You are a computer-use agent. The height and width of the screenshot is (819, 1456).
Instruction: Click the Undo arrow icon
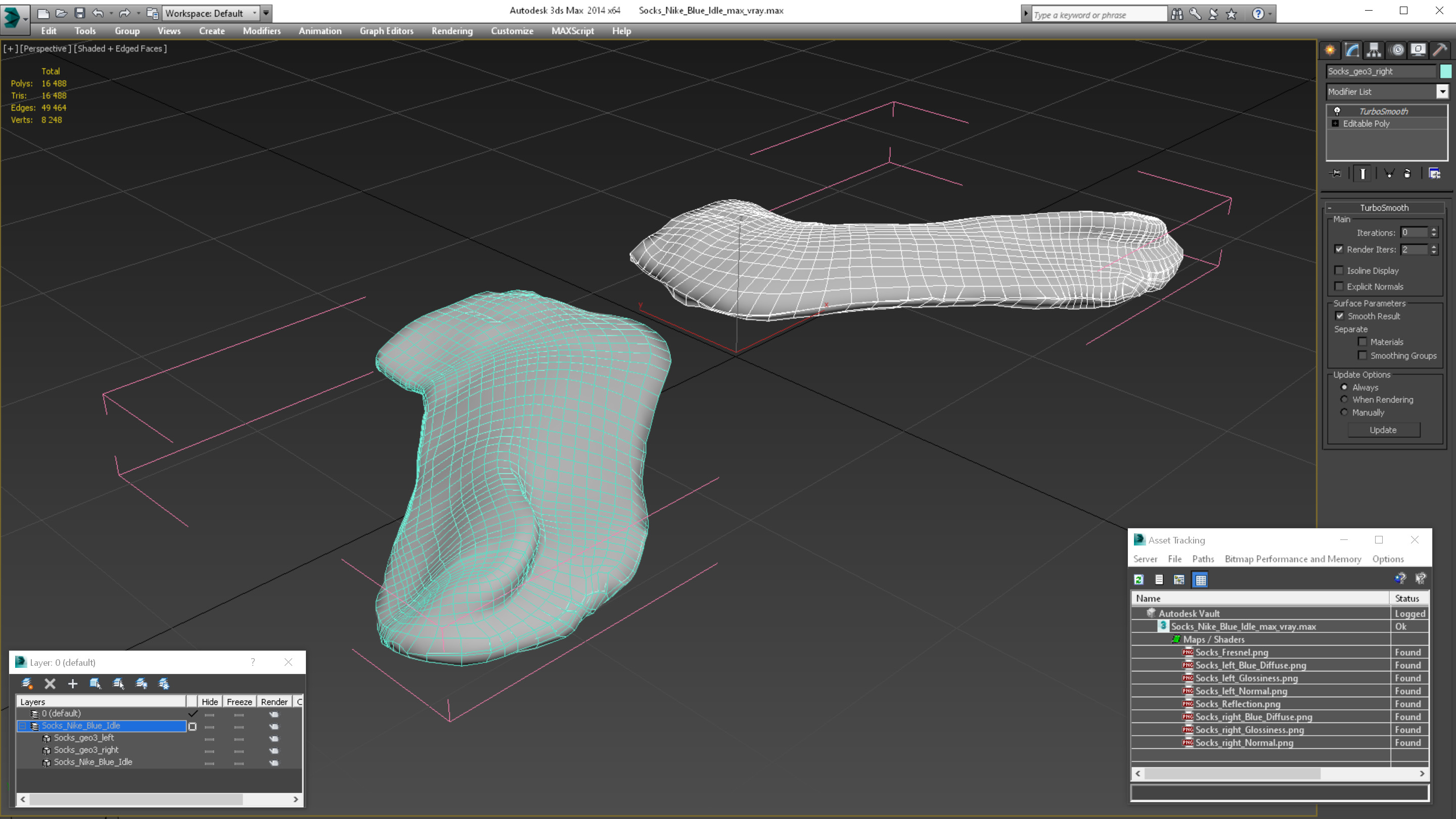point(98,13)
